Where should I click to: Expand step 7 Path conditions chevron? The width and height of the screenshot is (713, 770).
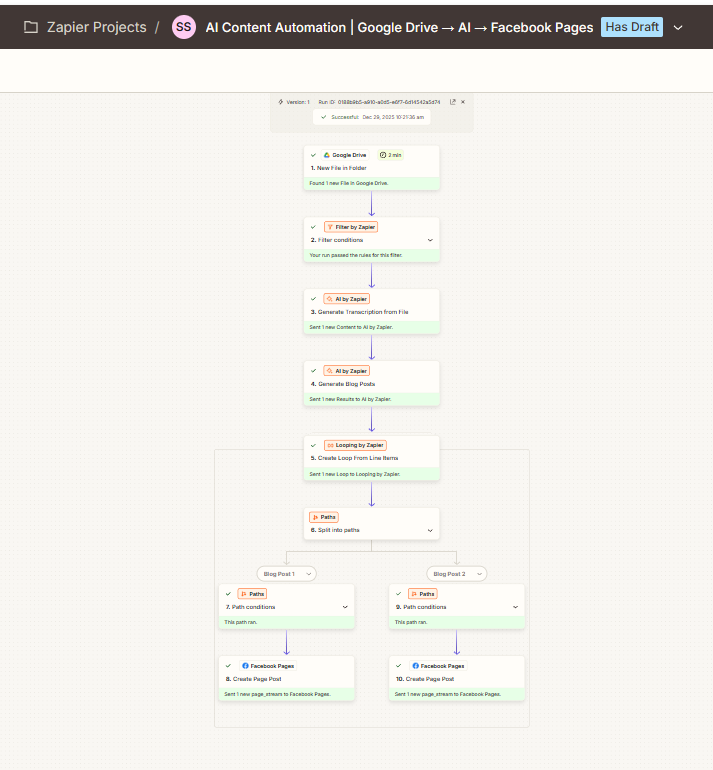345,607
